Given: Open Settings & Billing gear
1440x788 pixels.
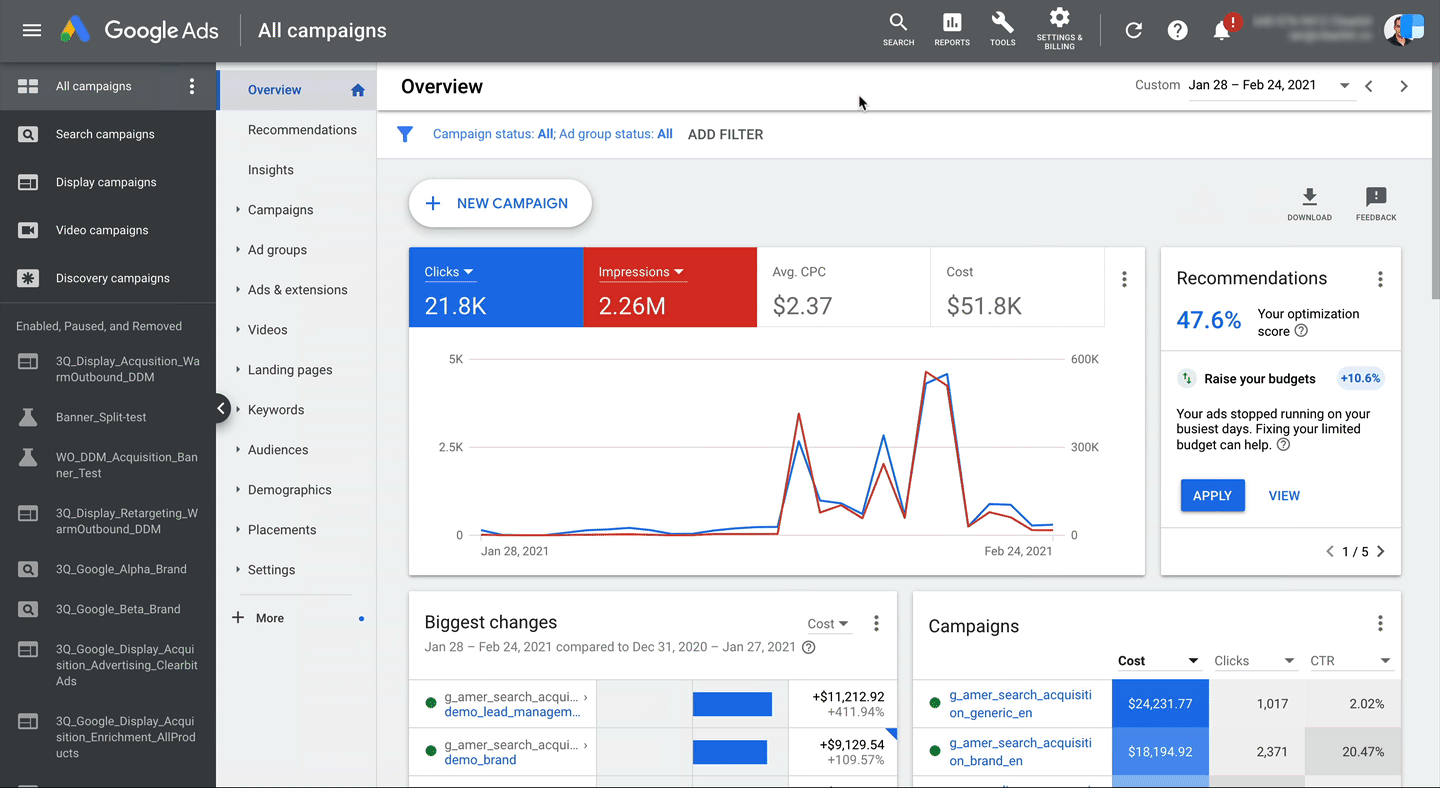Looking at the screenshot, I should tap(1059, 28).
